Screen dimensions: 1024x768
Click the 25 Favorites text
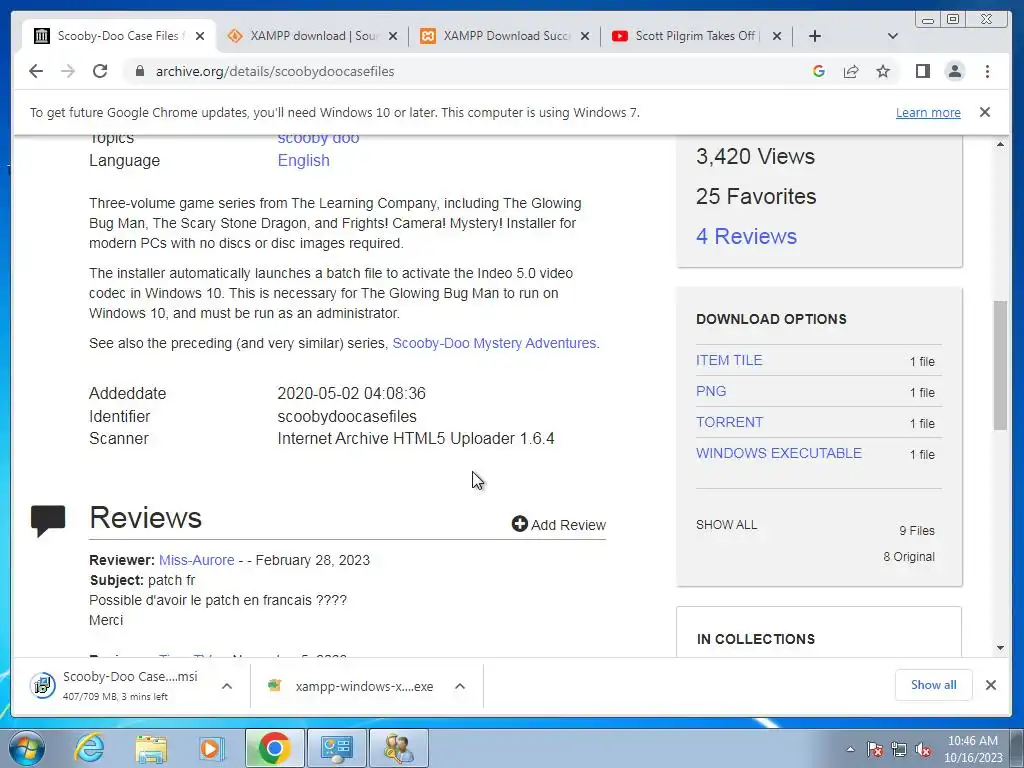756,197
